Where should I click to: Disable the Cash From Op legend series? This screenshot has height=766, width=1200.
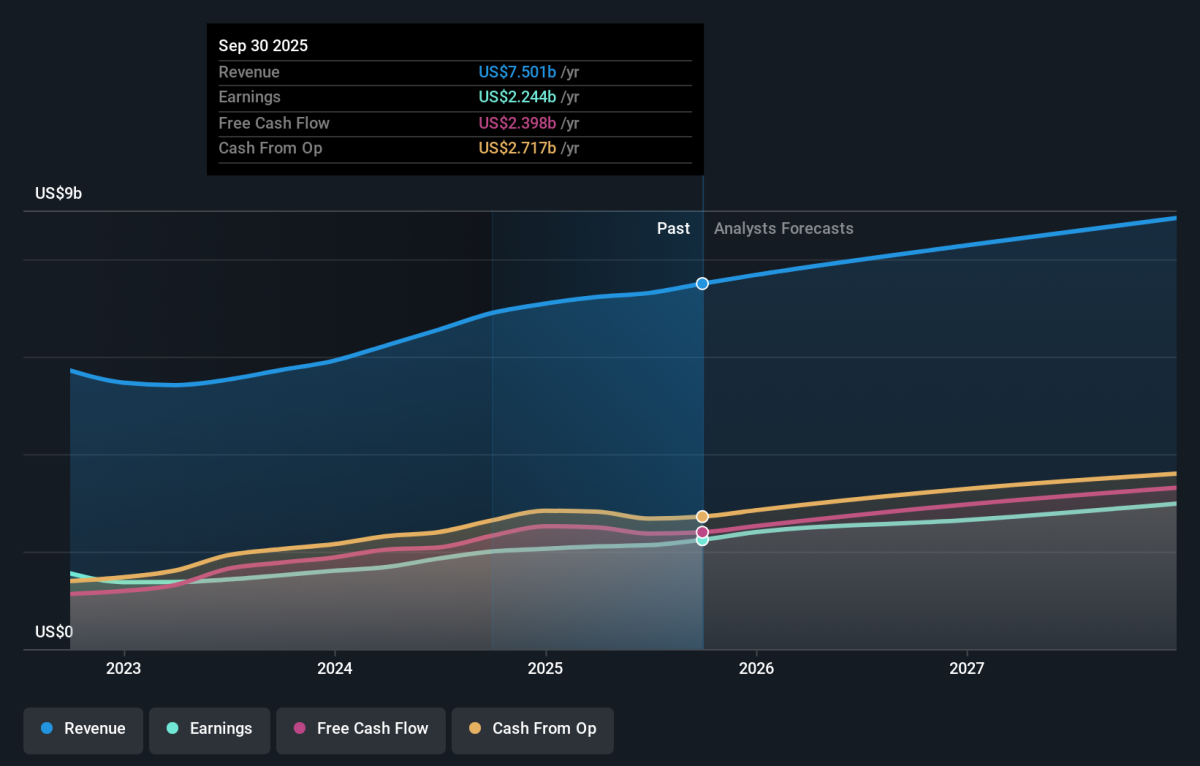pyautogui.click(x=532, y=729)
